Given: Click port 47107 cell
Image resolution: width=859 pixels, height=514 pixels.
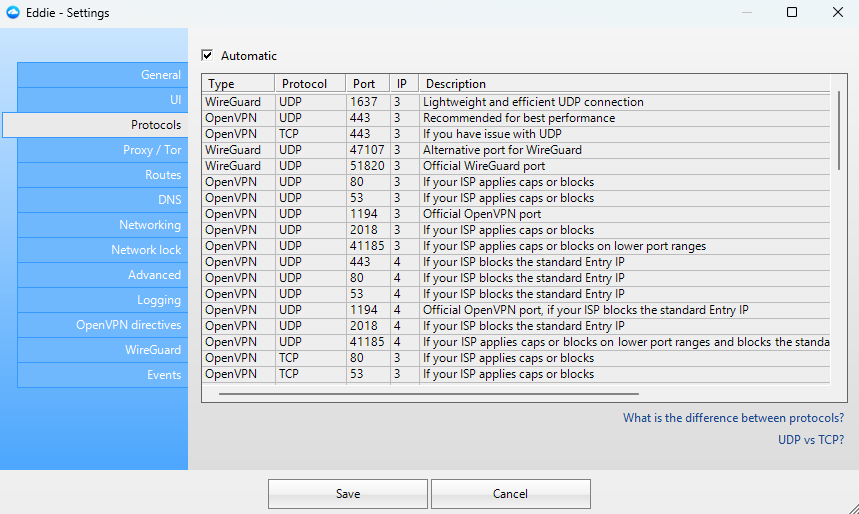Looking at the screenshot, I should point(366,150).
